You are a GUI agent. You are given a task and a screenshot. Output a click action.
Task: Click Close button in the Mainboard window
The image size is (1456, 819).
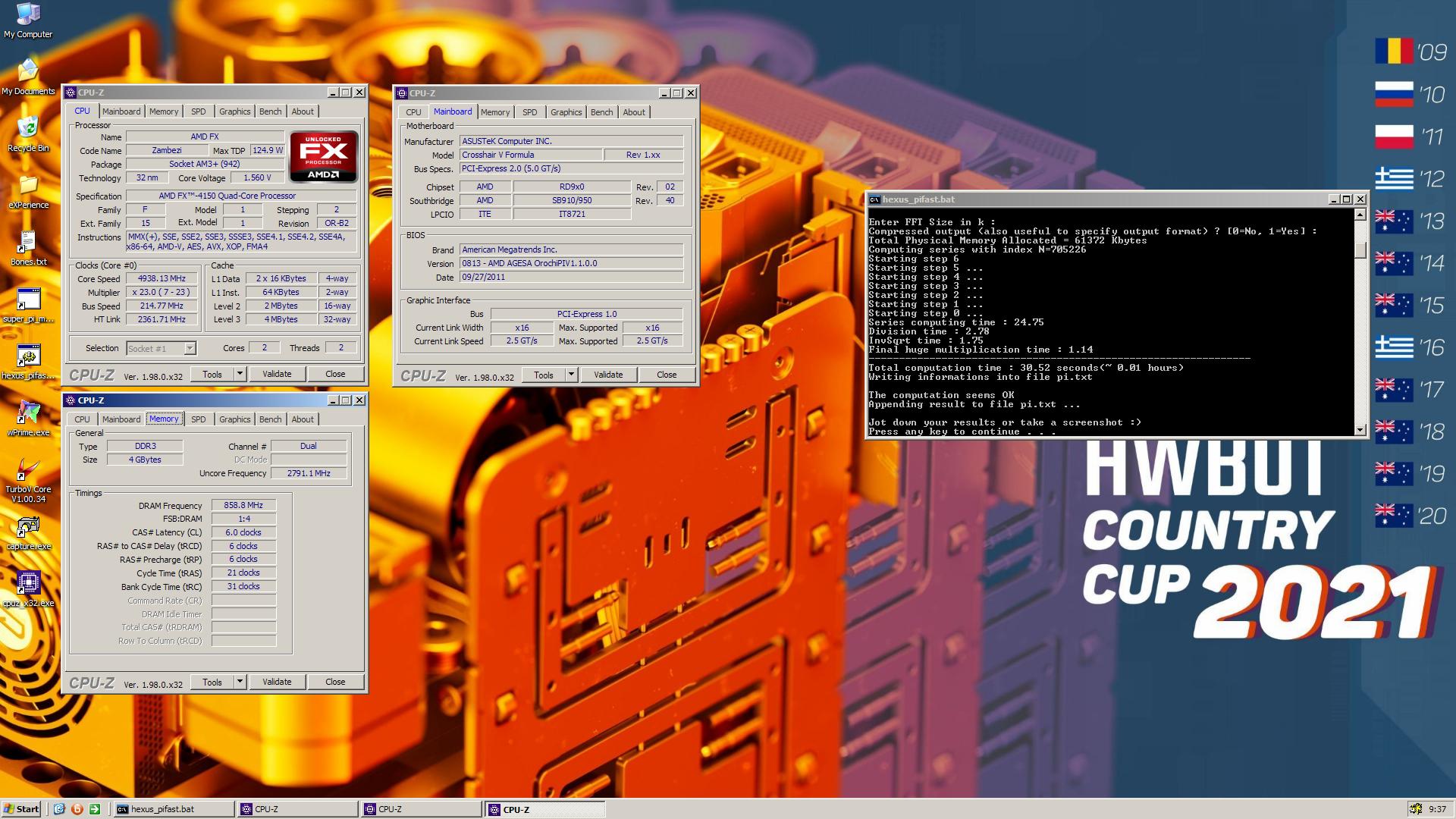point(667,375)
